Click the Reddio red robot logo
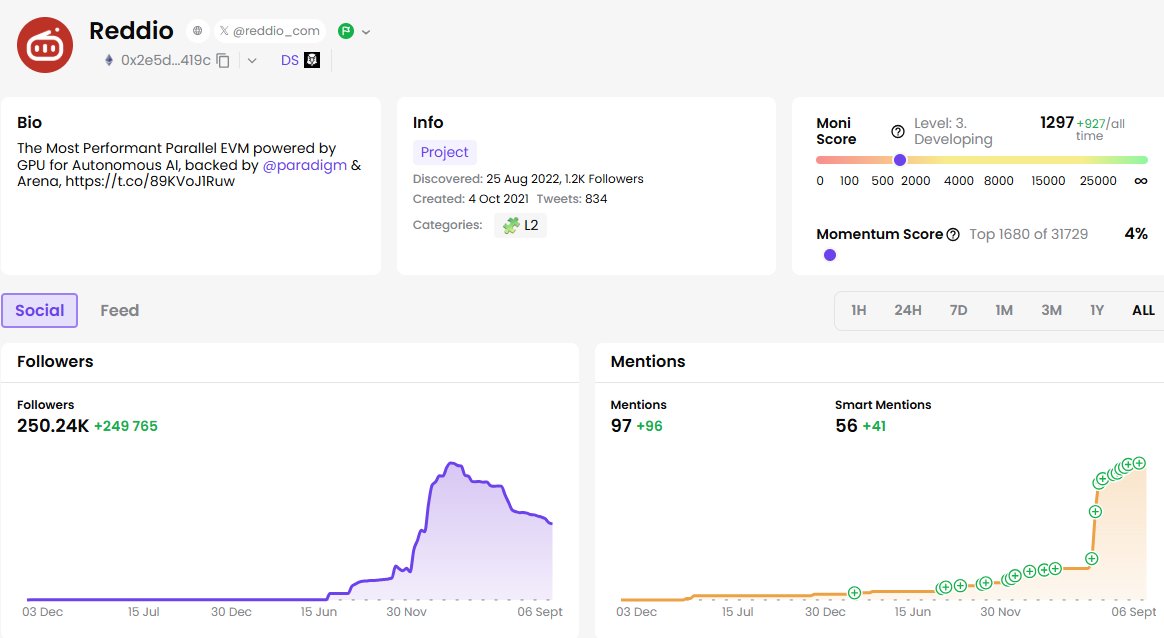The height and width of the screenshot is (638, 1164). (x=45, y=45)
